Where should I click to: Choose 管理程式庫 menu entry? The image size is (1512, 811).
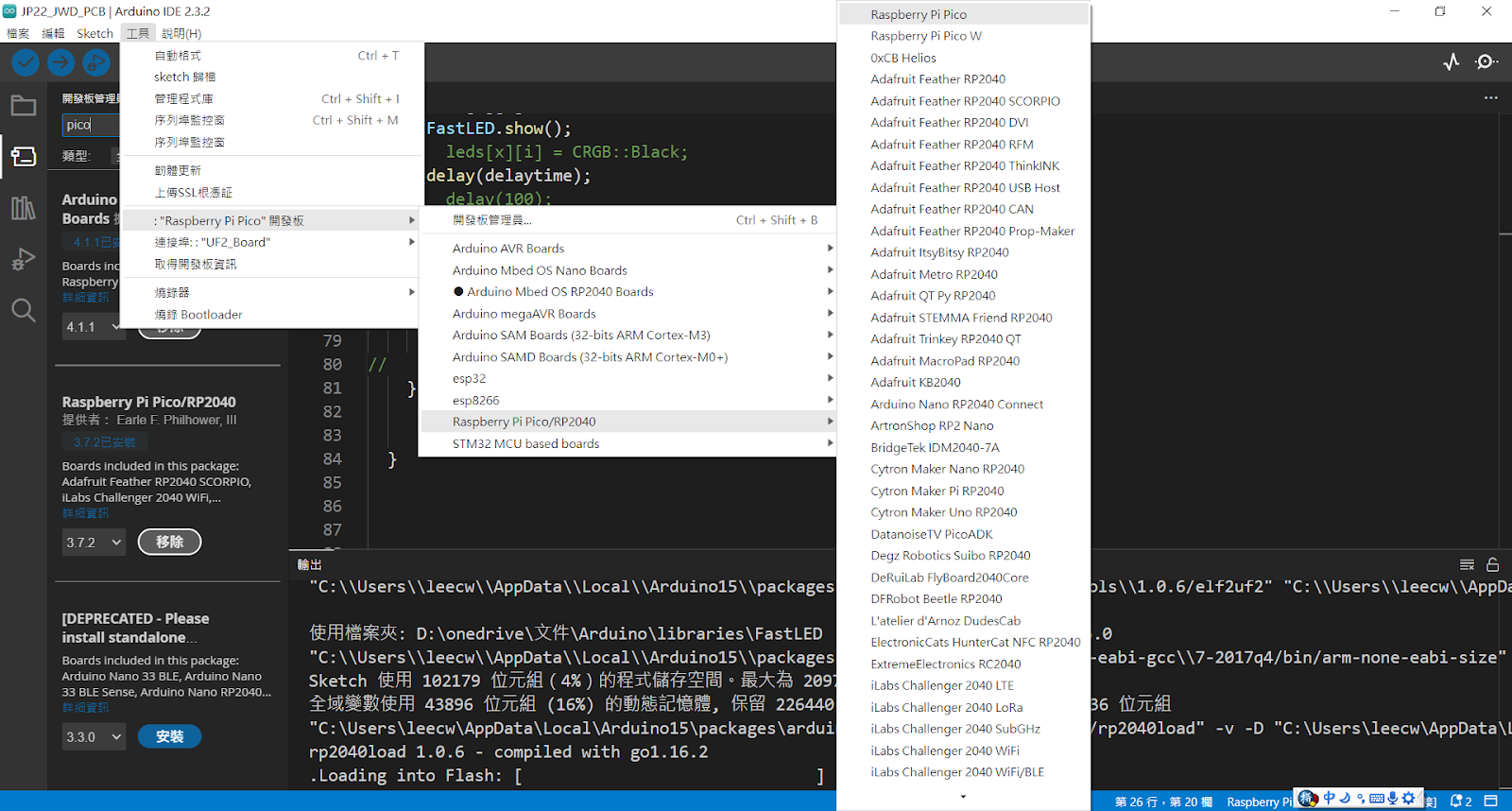(269, 98)
